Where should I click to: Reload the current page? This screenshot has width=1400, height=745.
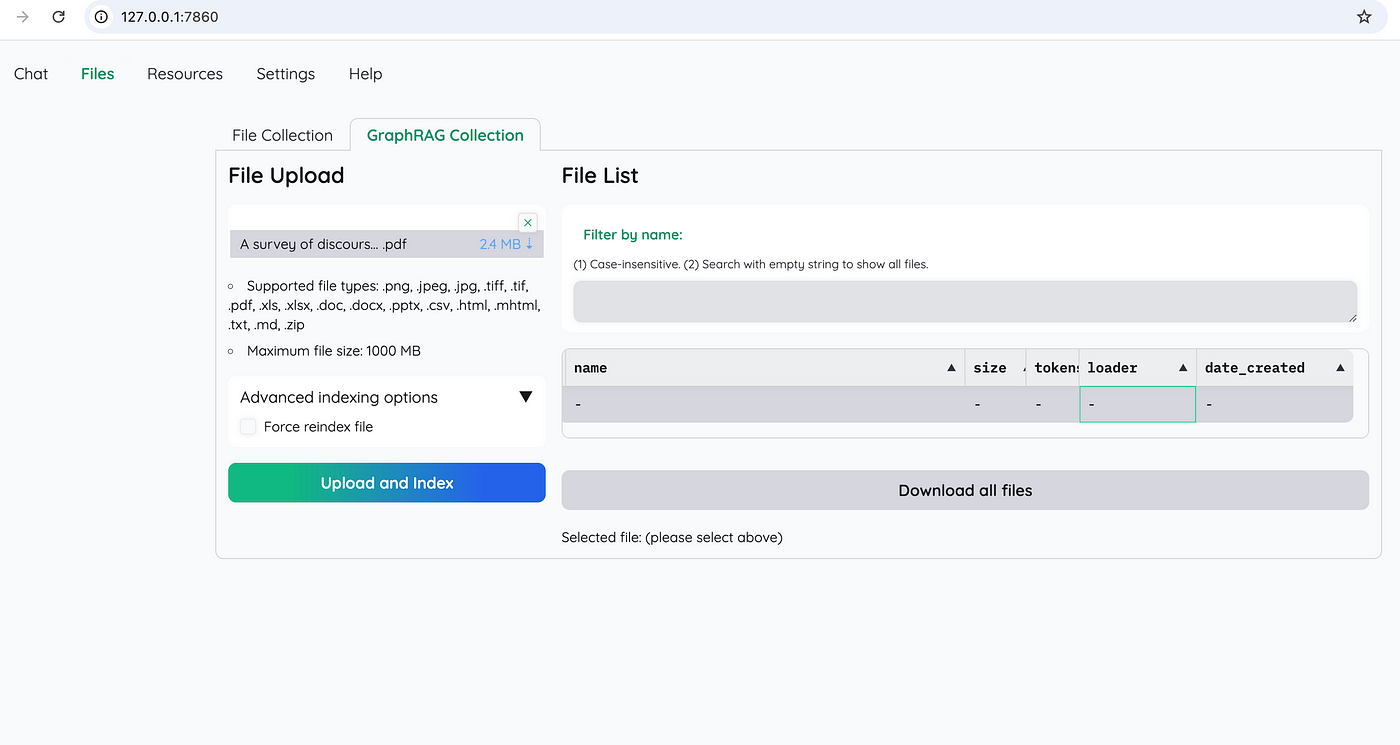(x=58, y=17)
